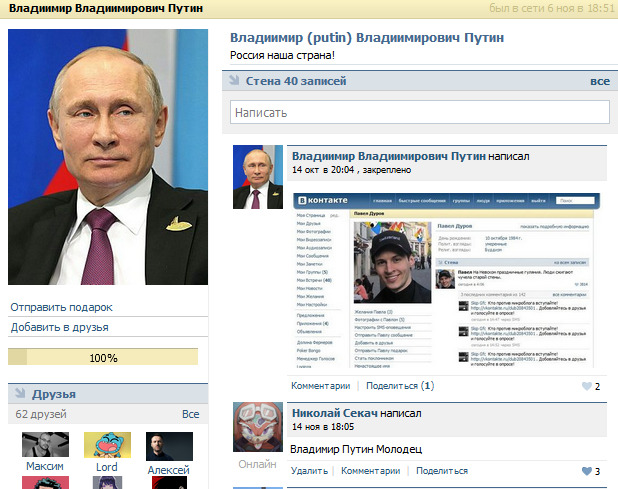Collapse the Стена section arrow icon
This screenshot has height=489, width=618.
[x=235, y=80]
